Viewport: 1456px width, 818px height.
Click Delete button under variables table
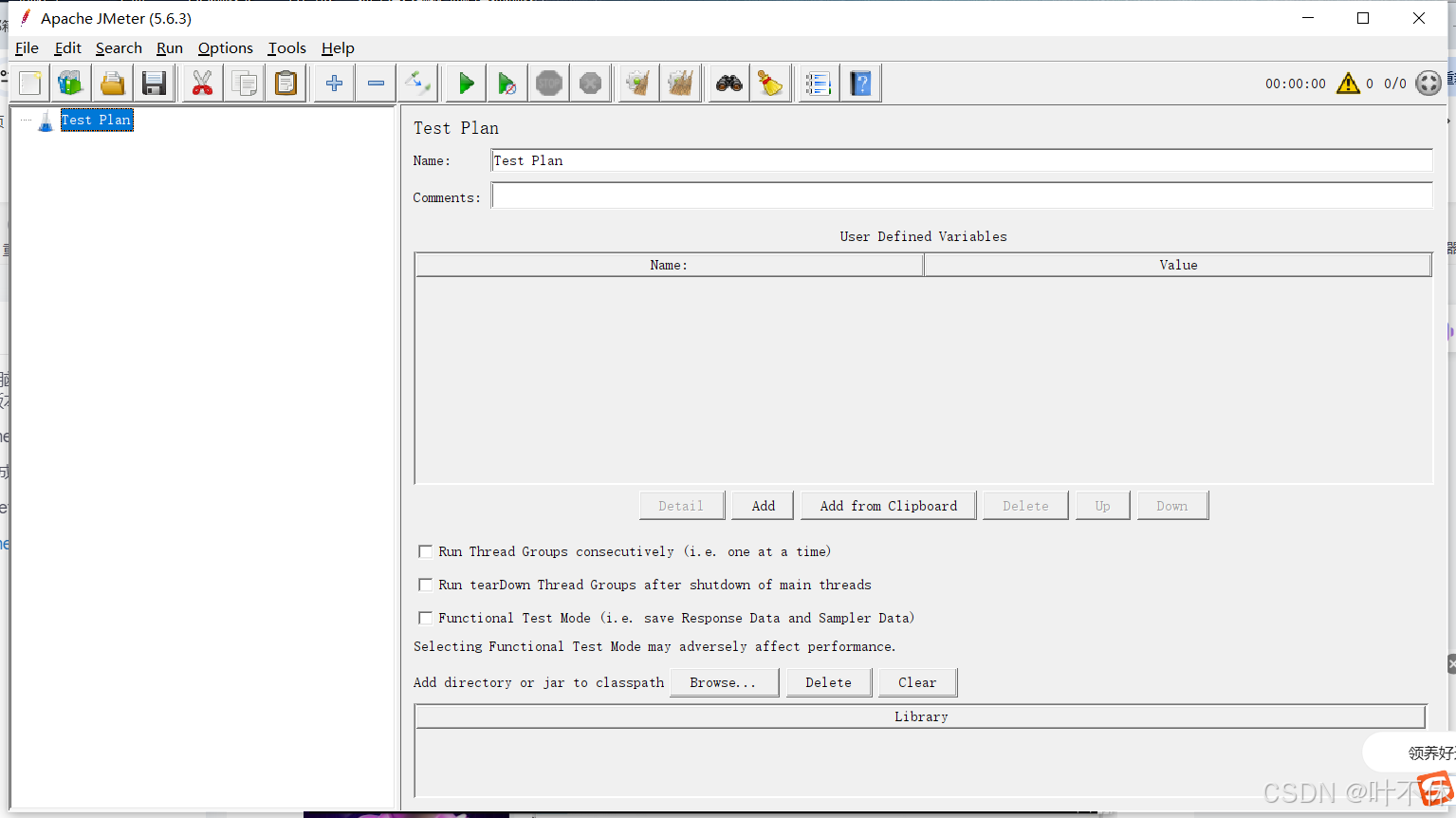click(1026, 506)
